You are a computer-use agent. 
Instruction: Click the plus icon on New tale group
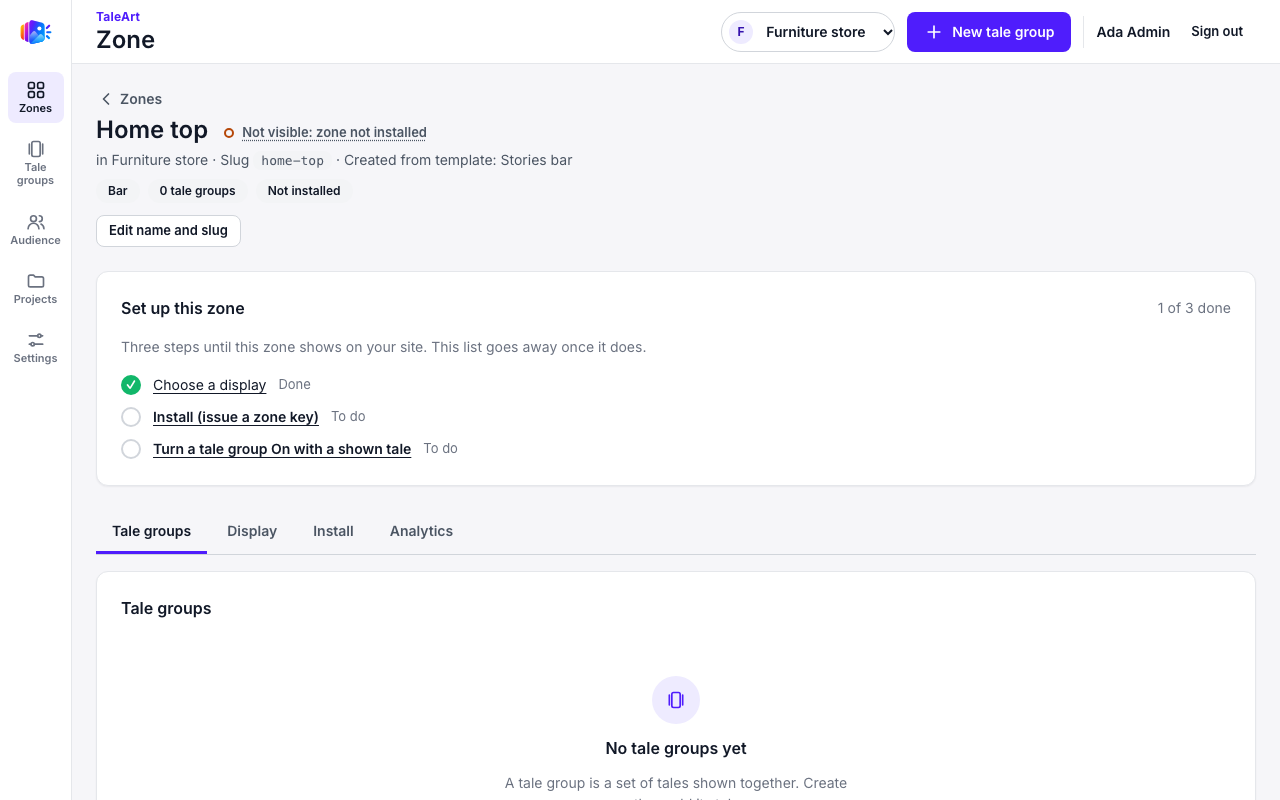pyautogui.click(x=934, y=32)
